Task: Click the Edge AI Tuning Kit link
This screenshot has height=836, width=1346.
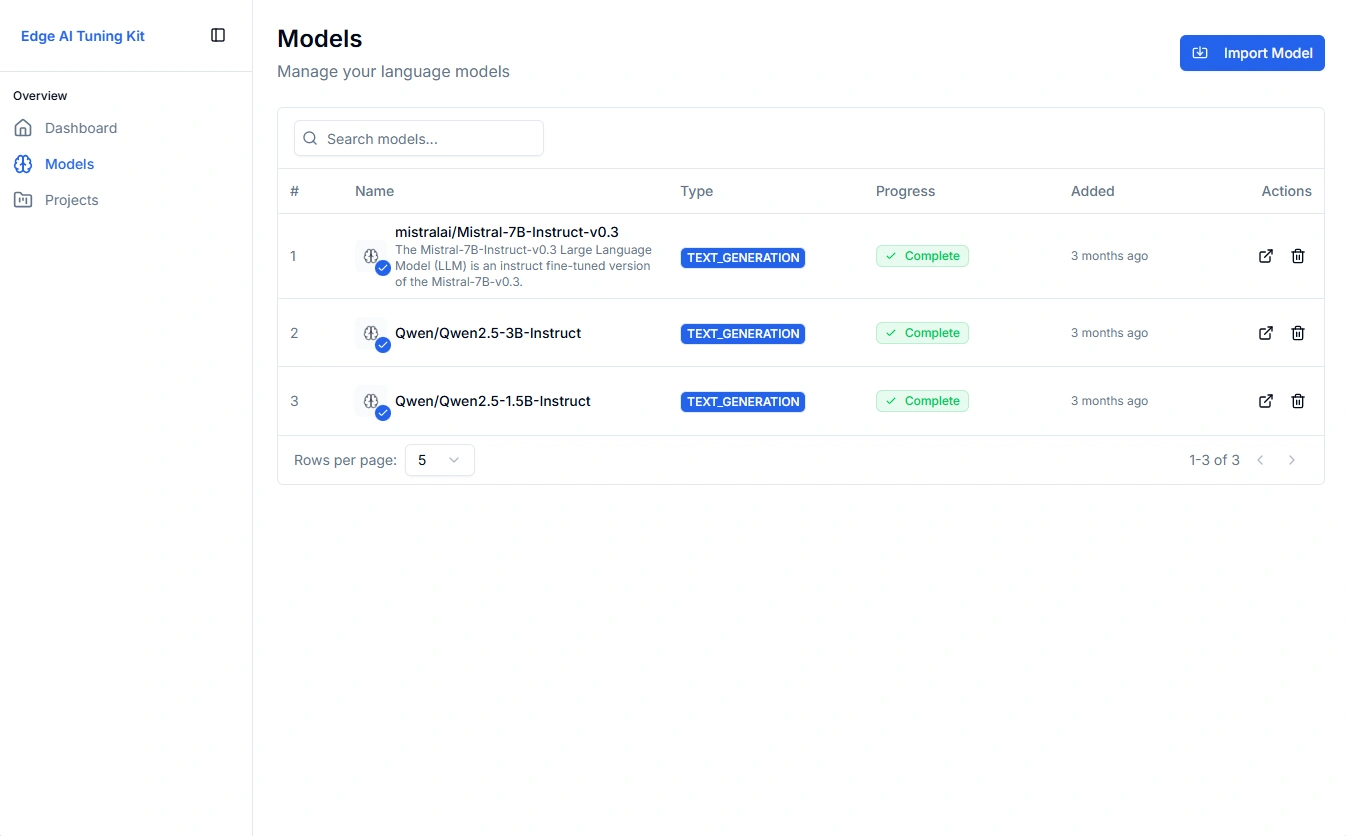Action: pyautogui.click(x=82, y=35)
